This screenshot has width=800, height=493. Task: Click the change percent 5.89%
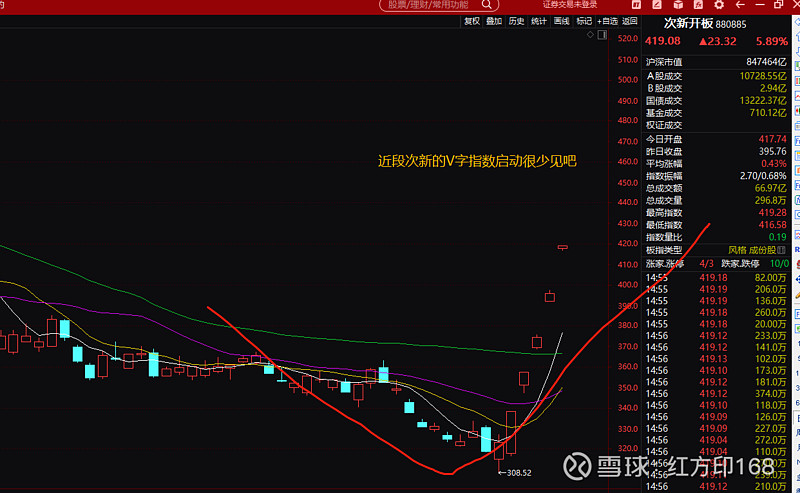click(x=772, y=41)
